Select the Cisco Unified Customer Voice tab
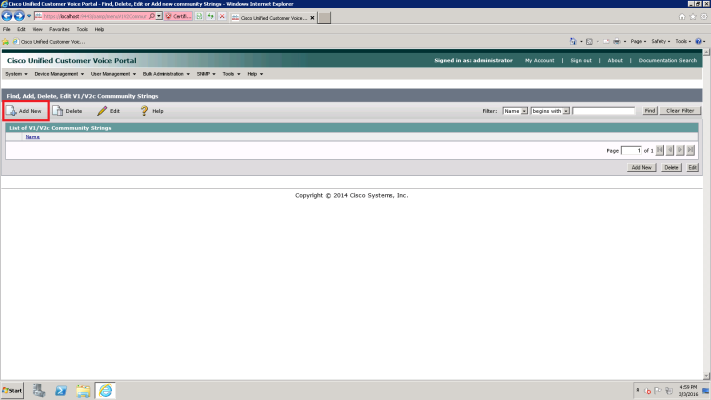The image size is (711, 400). click(273, 18)
